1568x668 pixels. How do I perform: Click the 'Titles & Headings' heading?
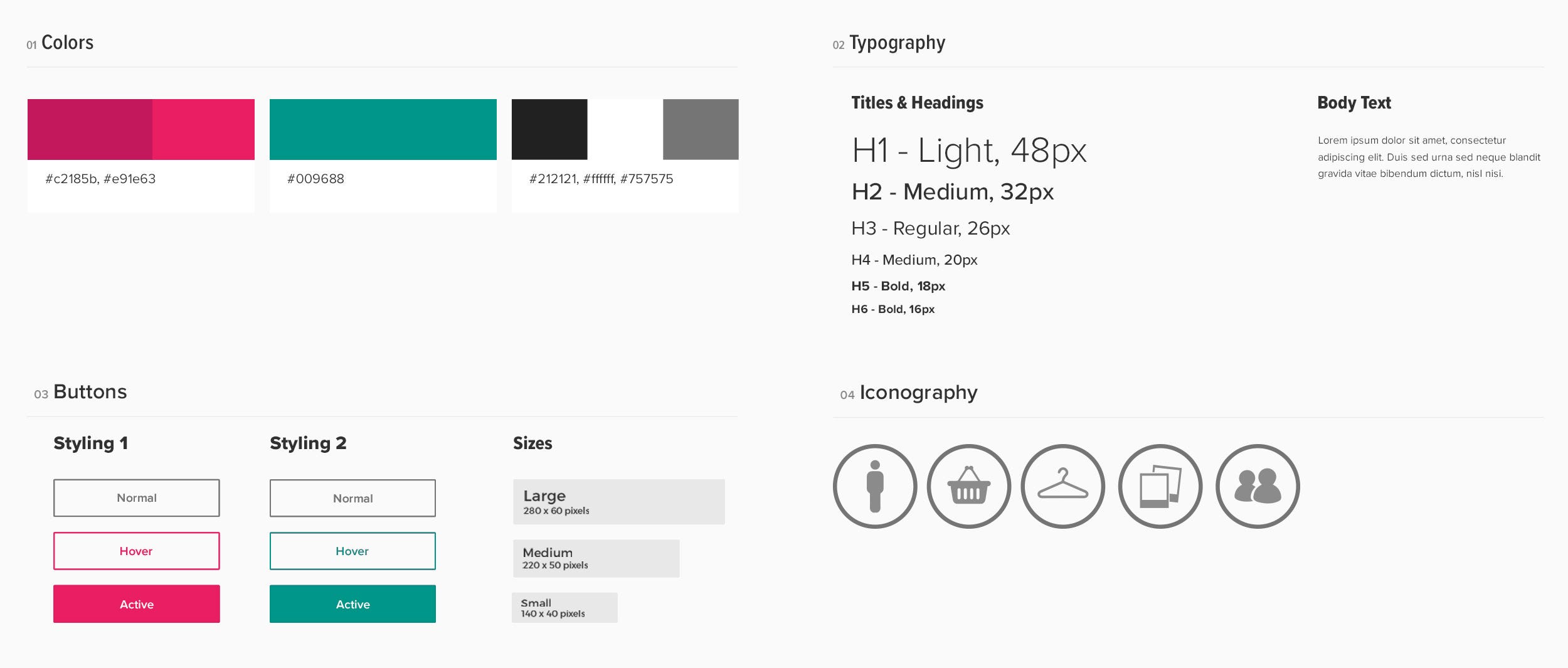point(917,103)
